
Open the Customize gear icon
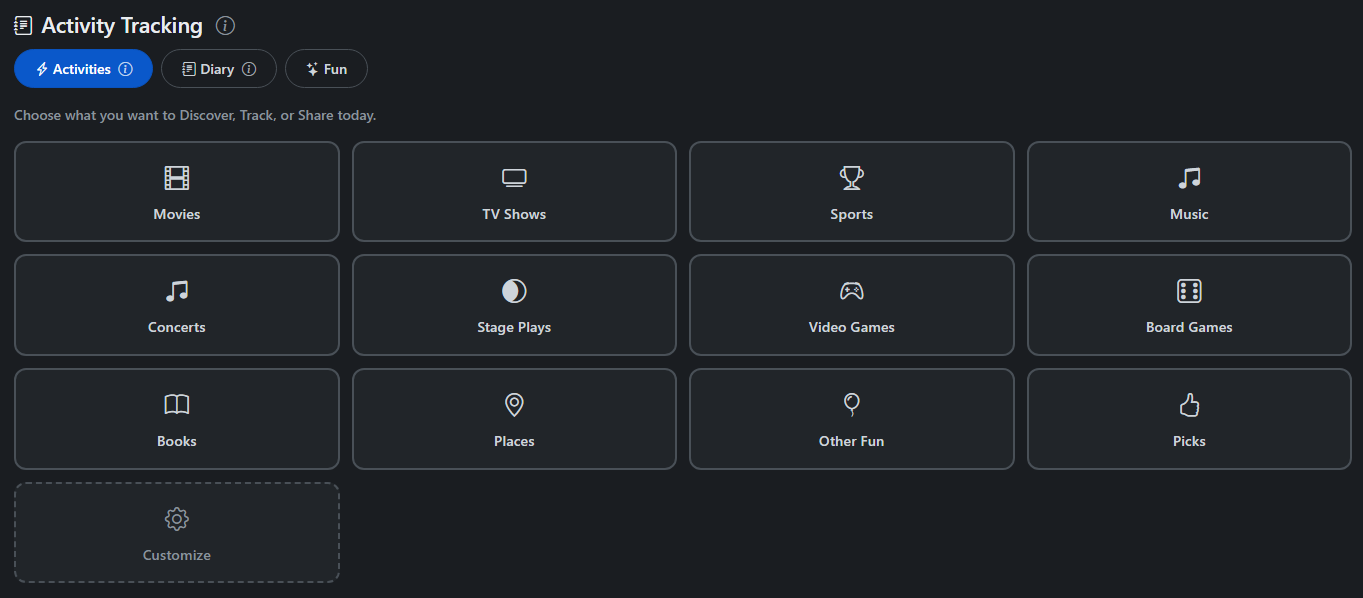[176, 518]
